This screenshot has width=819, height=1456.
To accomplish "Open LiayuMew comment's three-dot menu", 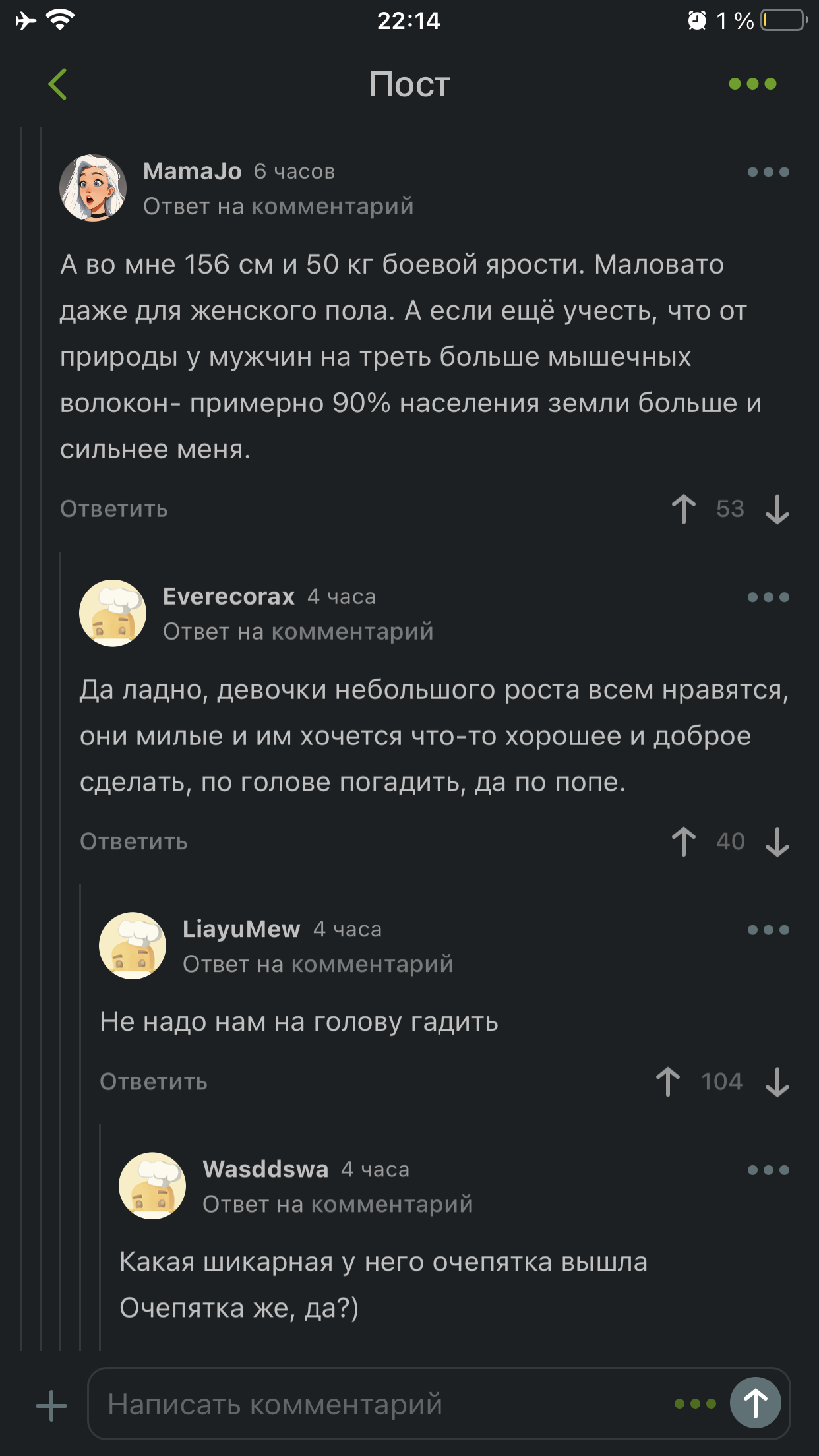I will click(768, 930).
